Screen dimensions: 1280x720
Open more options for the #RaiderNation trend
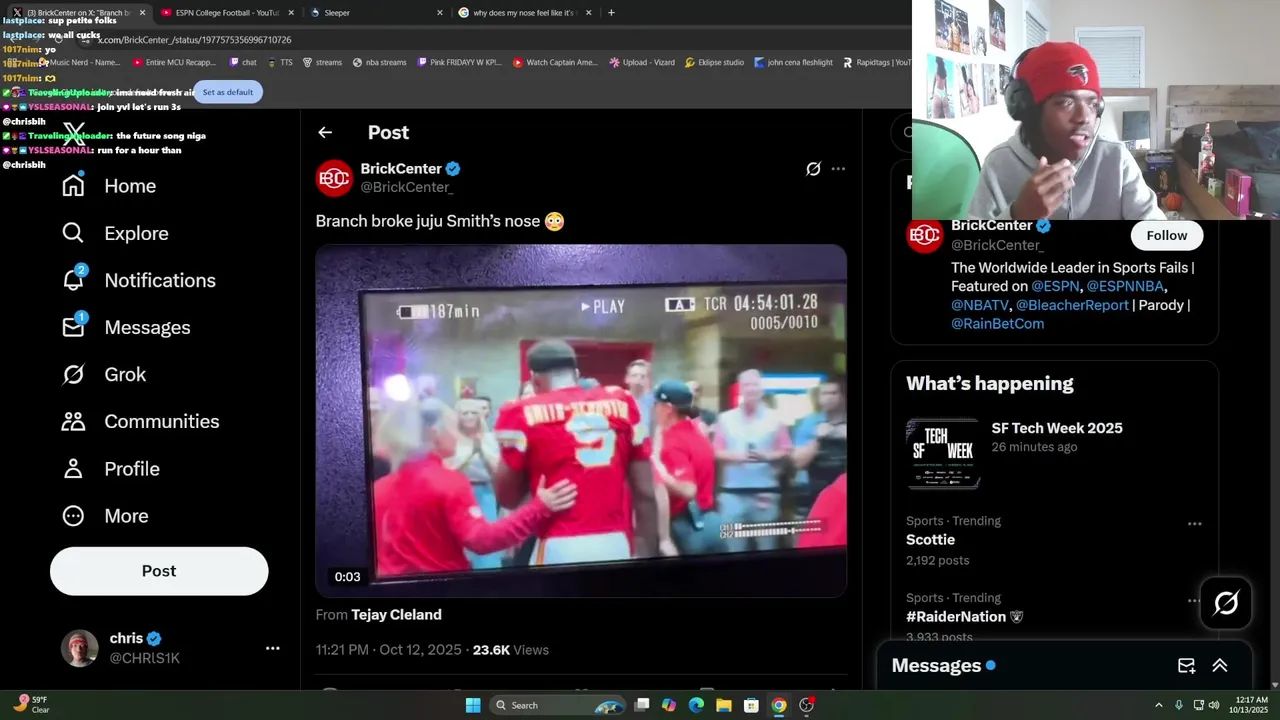tap(1194, 601)
